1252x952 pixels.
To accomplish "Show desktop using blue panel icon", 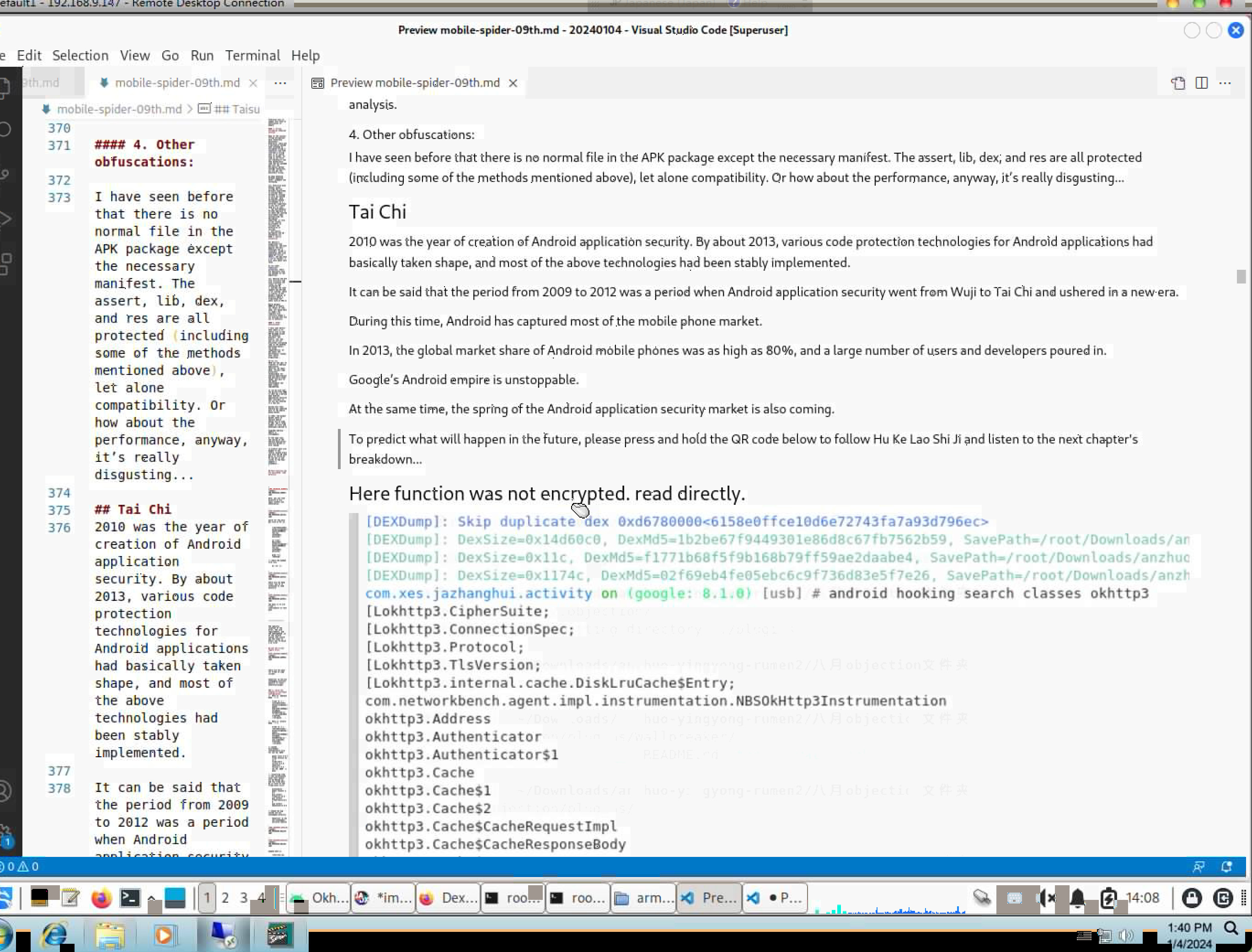I will (x=175, y=898).
